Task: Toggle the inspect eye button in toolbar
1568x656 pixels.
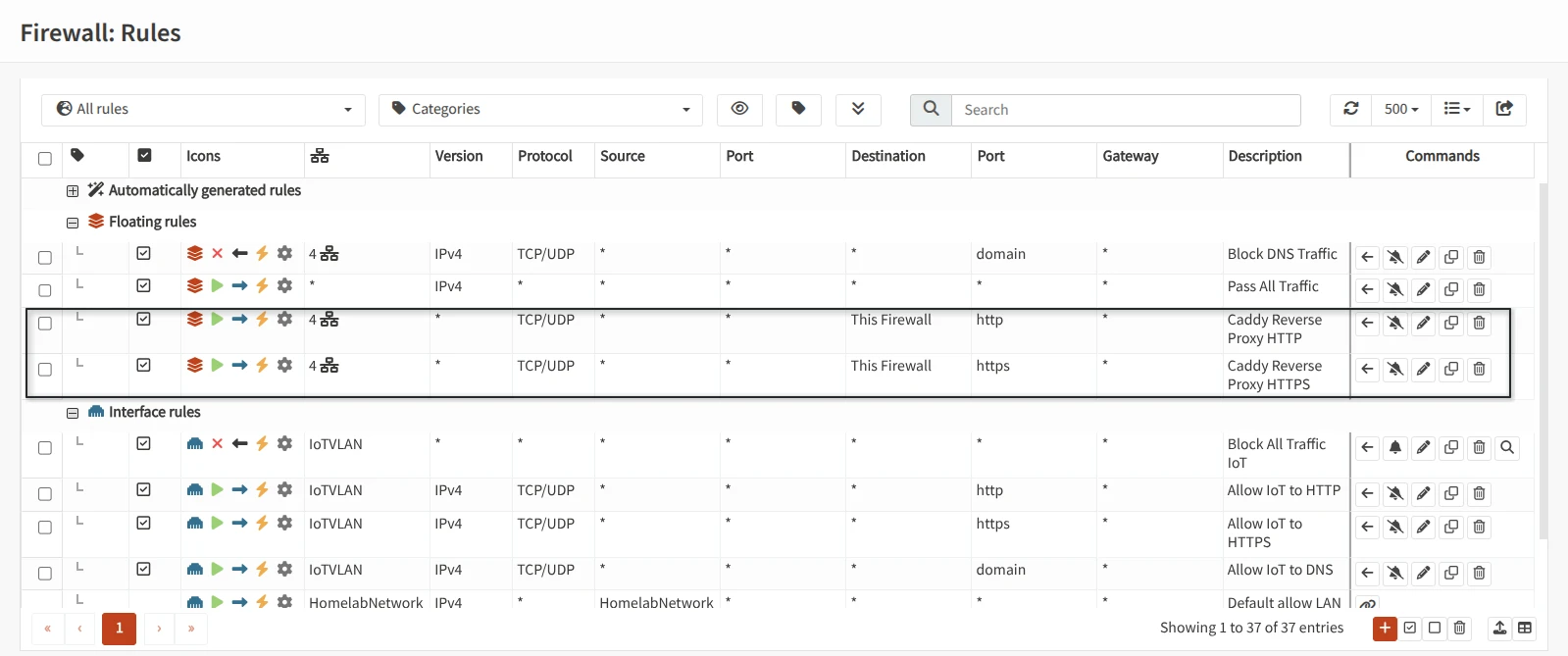Action: point(739,109)
